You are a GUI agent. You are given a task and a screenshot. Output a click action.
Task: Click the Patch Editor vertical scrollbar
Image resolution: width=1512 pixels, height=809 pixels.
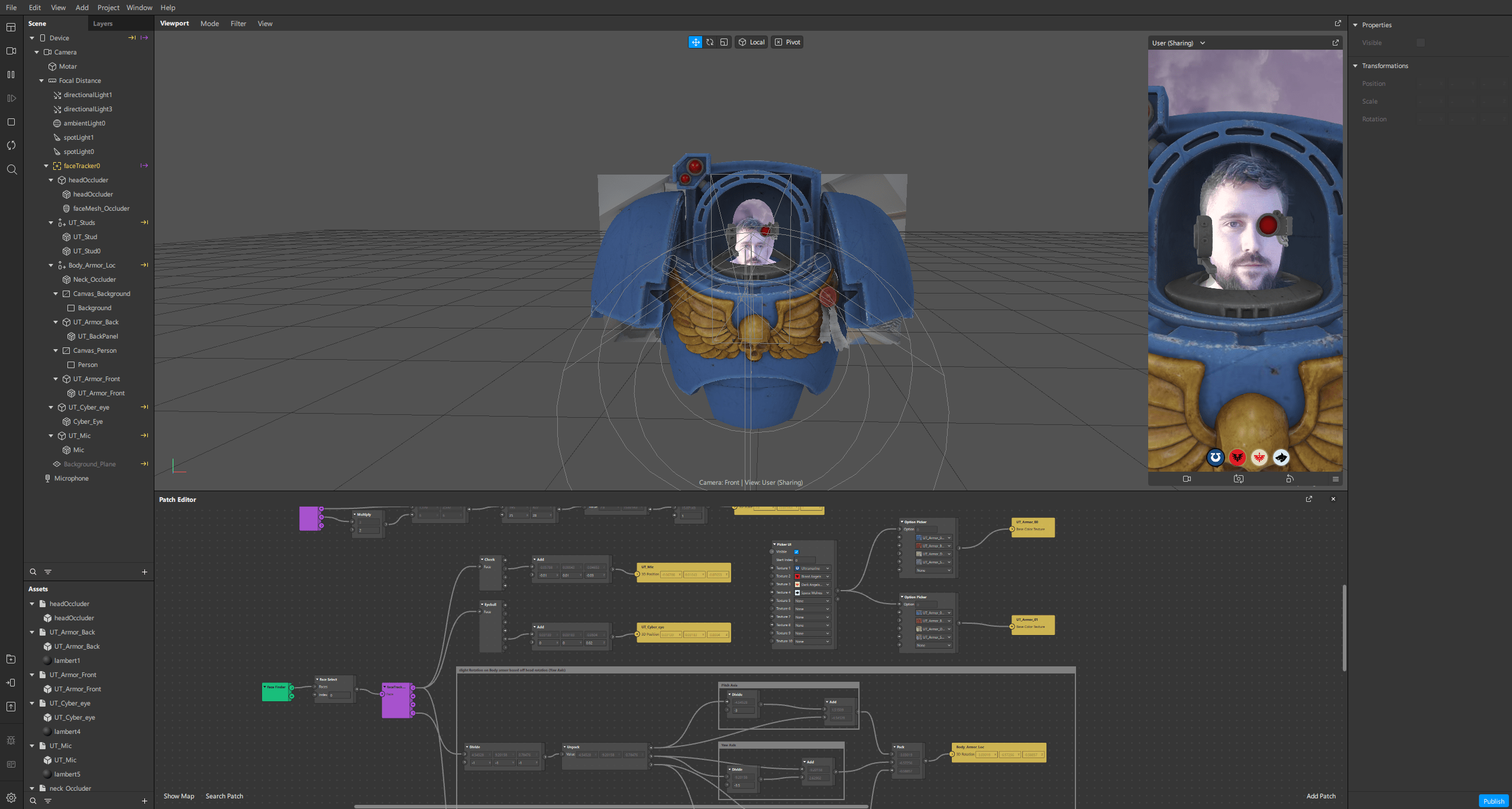point(1344,627)
